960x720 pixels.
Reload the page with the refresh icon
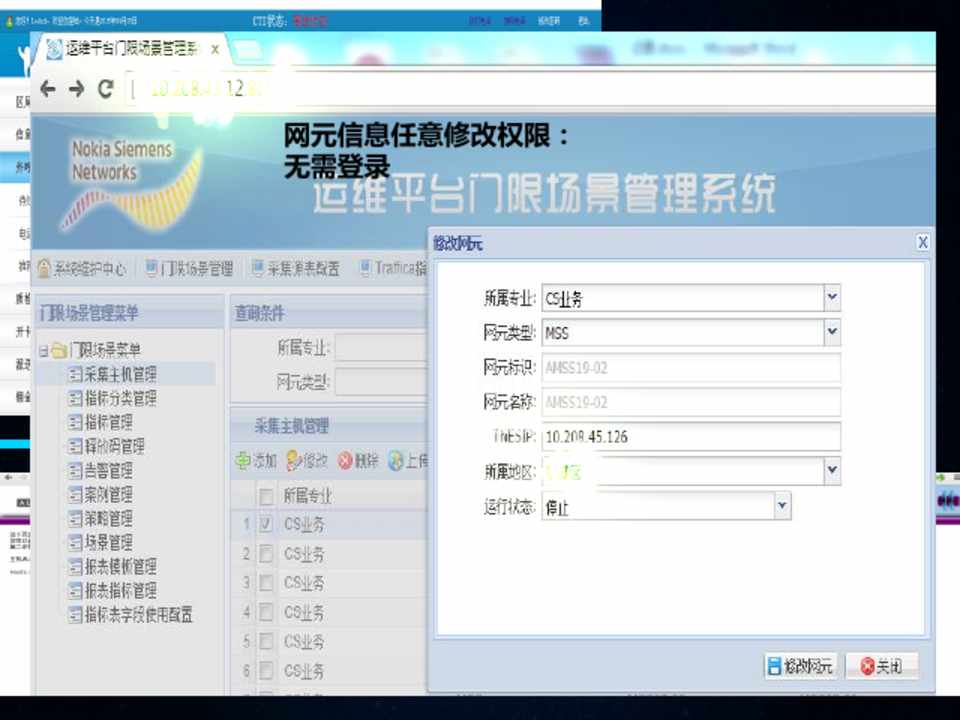105,89
